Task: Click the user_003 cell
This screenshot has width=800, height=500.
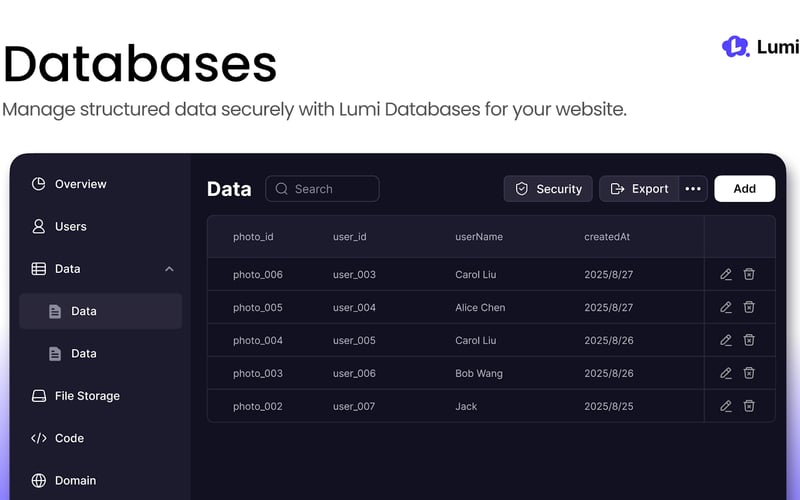Action: click(354, 274)
